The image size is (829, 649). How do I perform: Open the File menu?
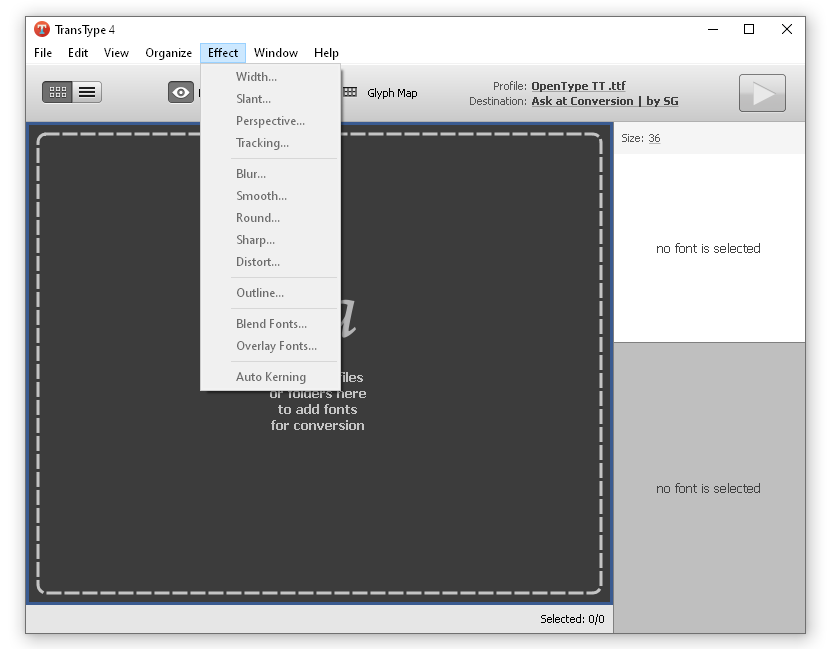pyautogui.click(x=43, y=53)
